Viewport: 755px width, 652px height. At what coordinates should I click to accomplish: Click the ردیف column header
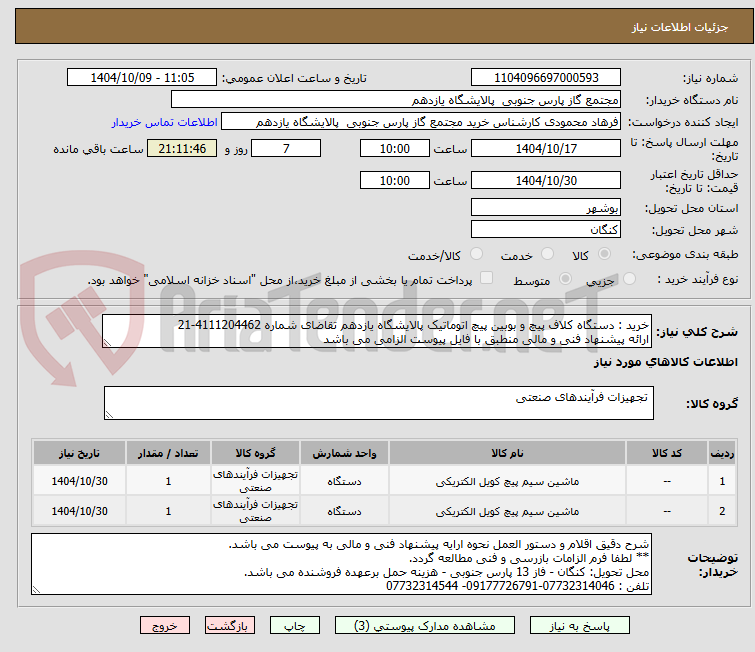point(722,453)
